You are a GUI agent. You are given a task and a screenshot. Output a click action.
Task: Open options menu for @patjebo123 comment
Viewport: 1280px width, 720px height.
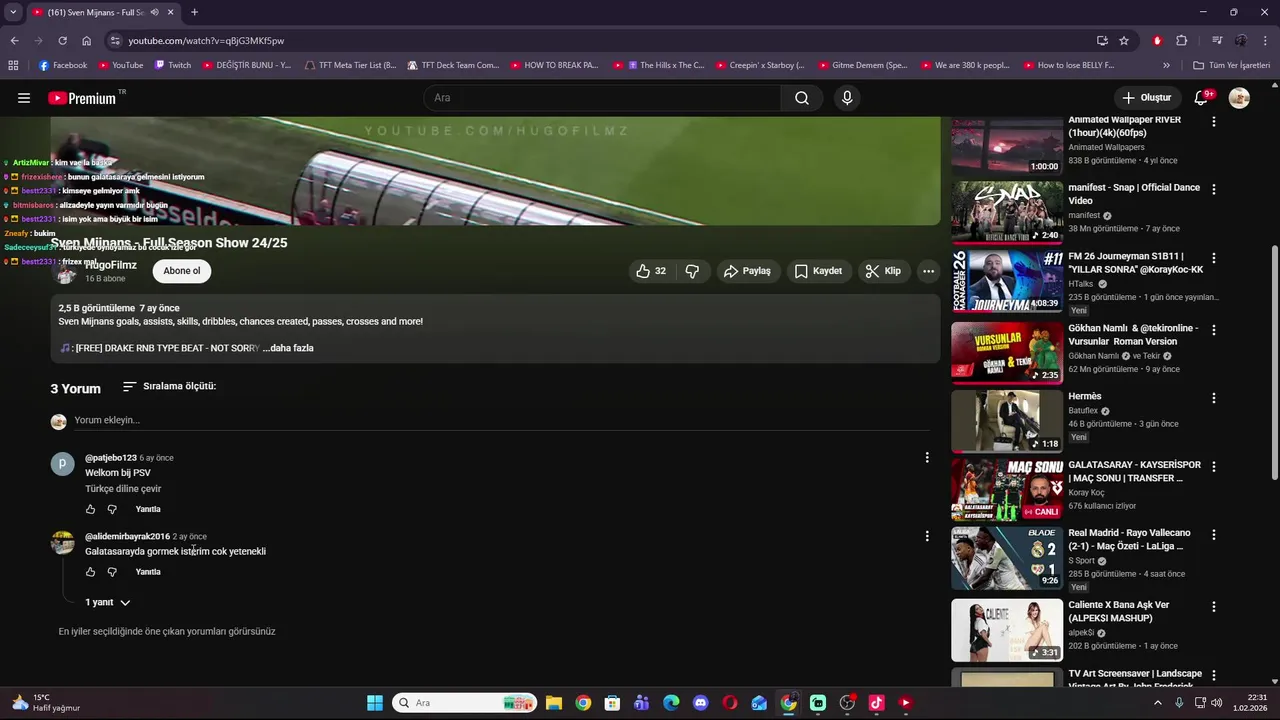tap(927, 458)
